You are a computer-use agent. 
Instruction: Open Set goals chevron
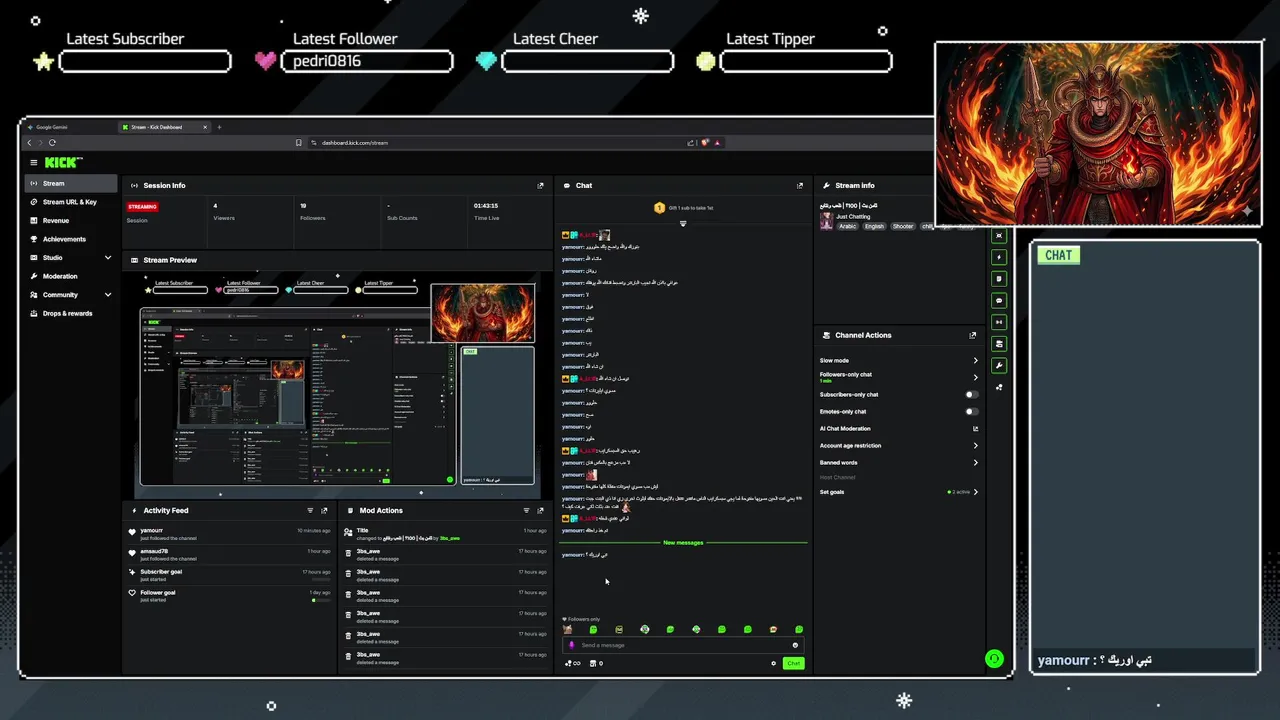975,492
